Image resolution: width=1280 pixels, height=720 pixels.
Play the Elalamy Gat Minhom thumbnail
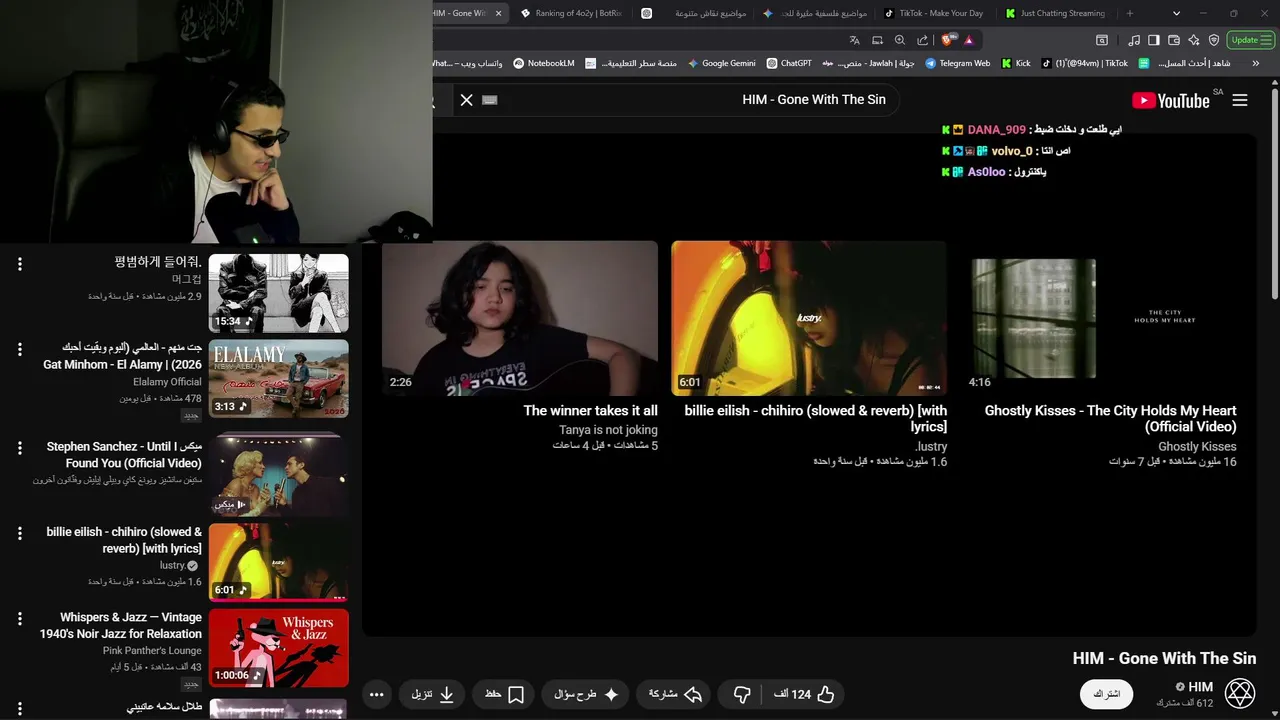pyautogui.click(x=279, y=378)
